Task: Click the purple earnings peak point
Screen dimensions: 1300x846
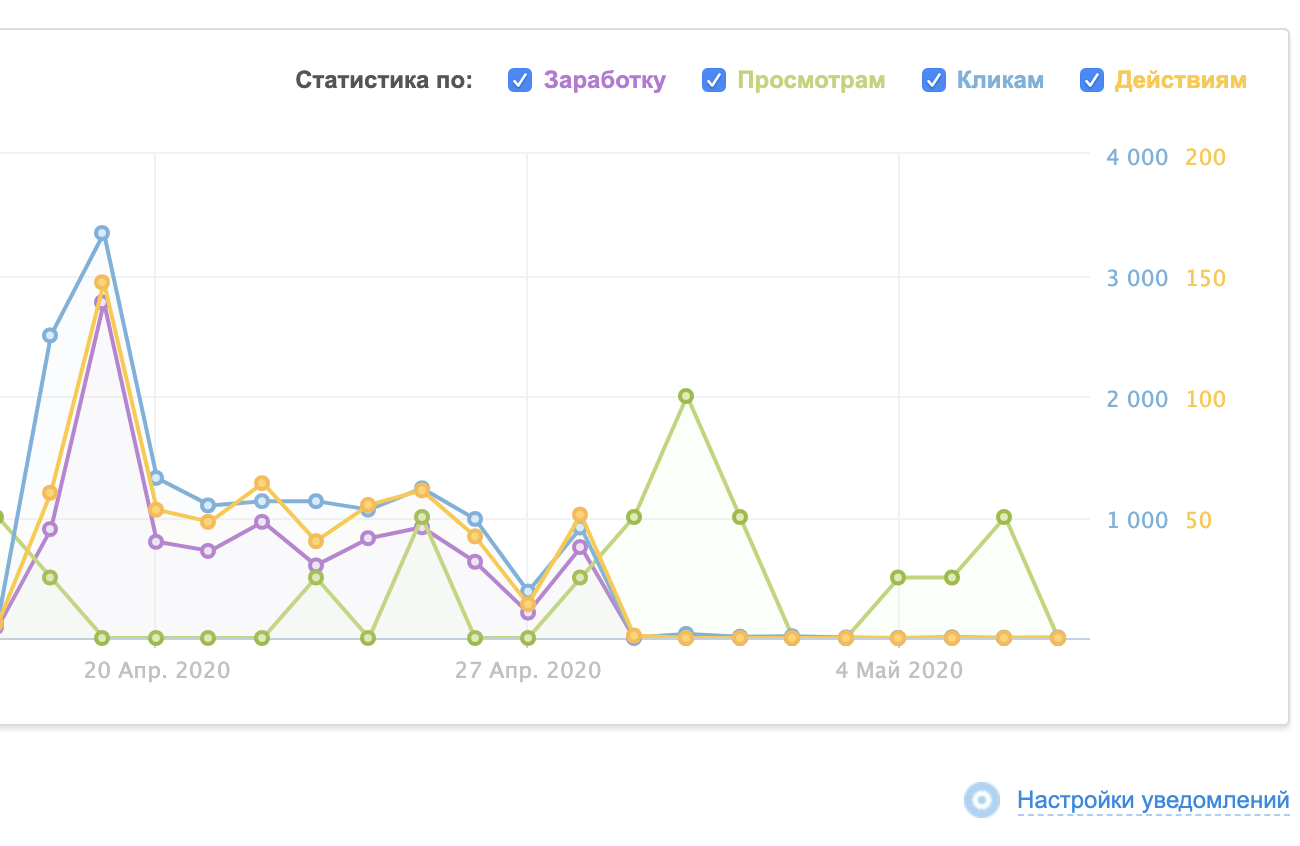Action: pos(102,302)
